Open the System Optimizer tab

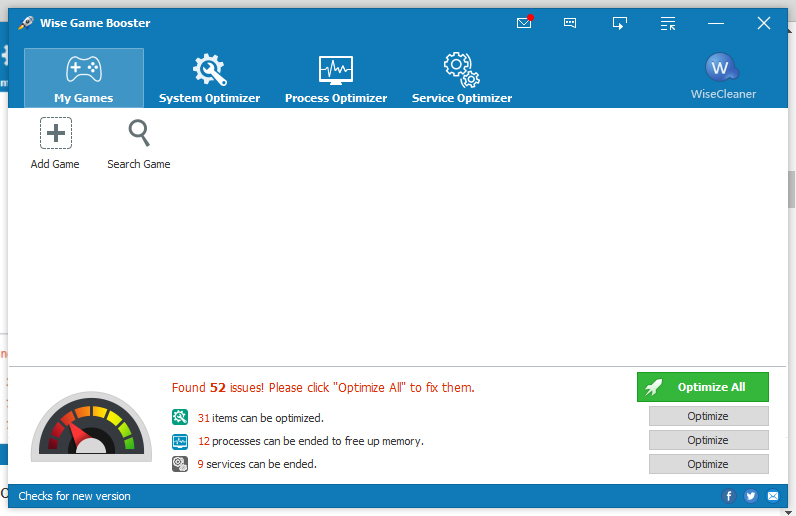(209, 78)
